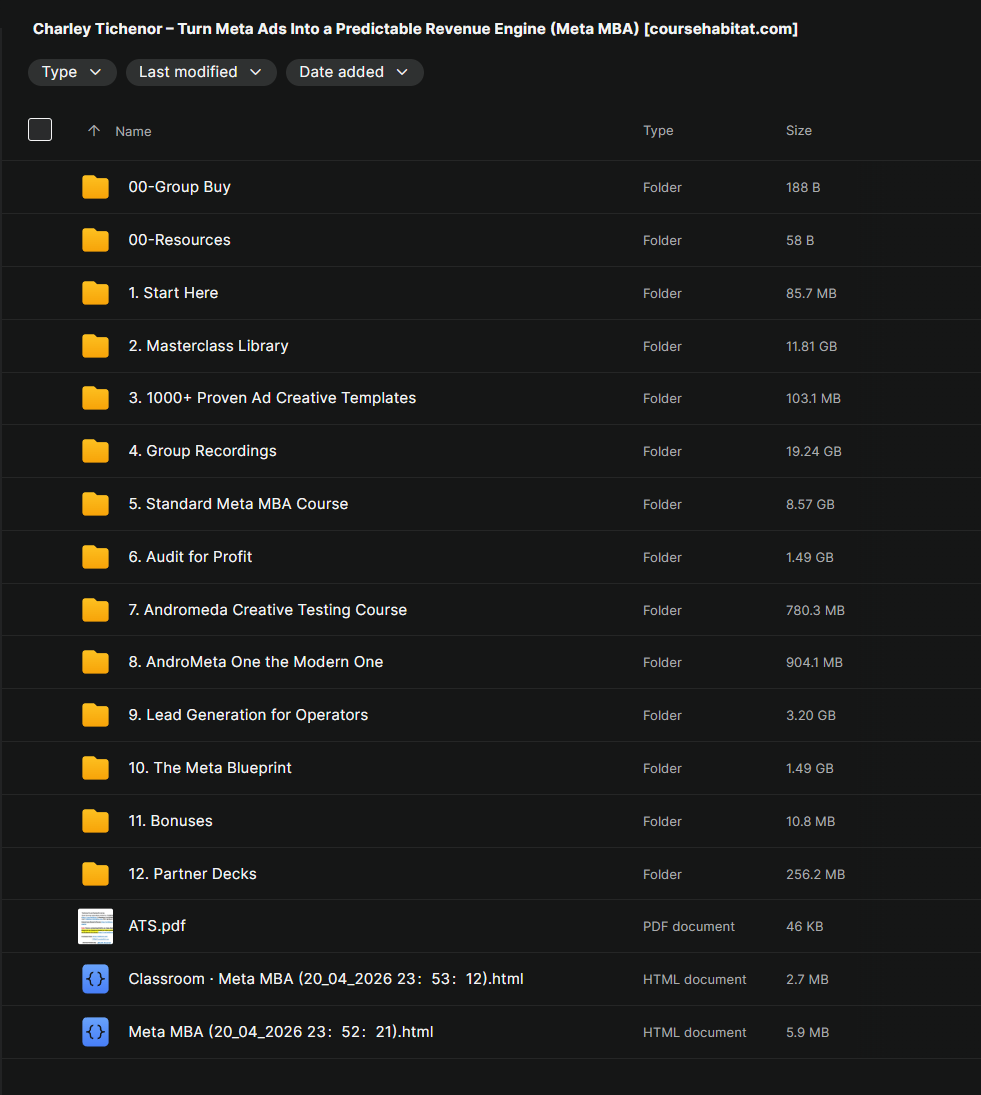Click the 3.20 GB size value
This screenshot has width=981, height=1095.
coord(811,716)
